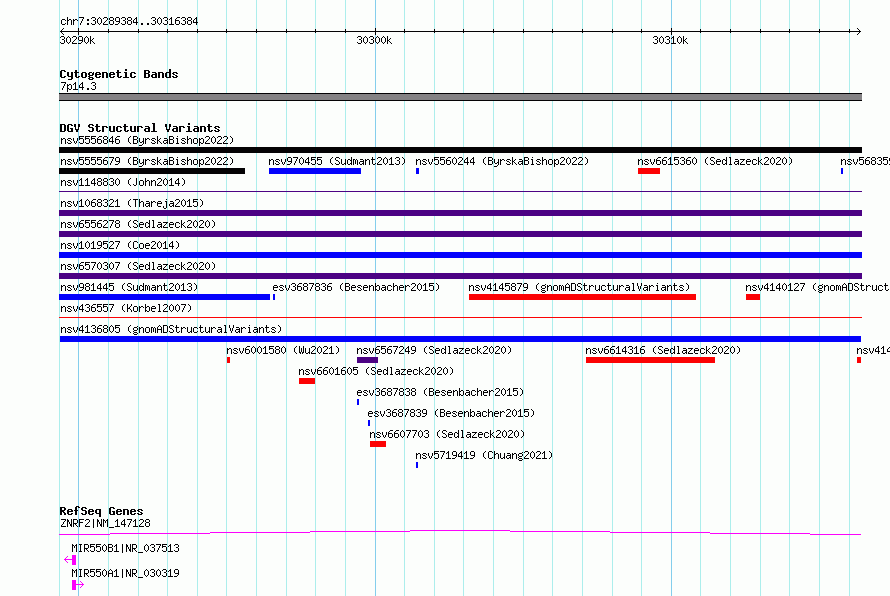Click the nsv6614316 (Sedlazeck2020) label
The height and width of the screenshot is (596, 890).
pyautogui.click(x=664, y=350)
